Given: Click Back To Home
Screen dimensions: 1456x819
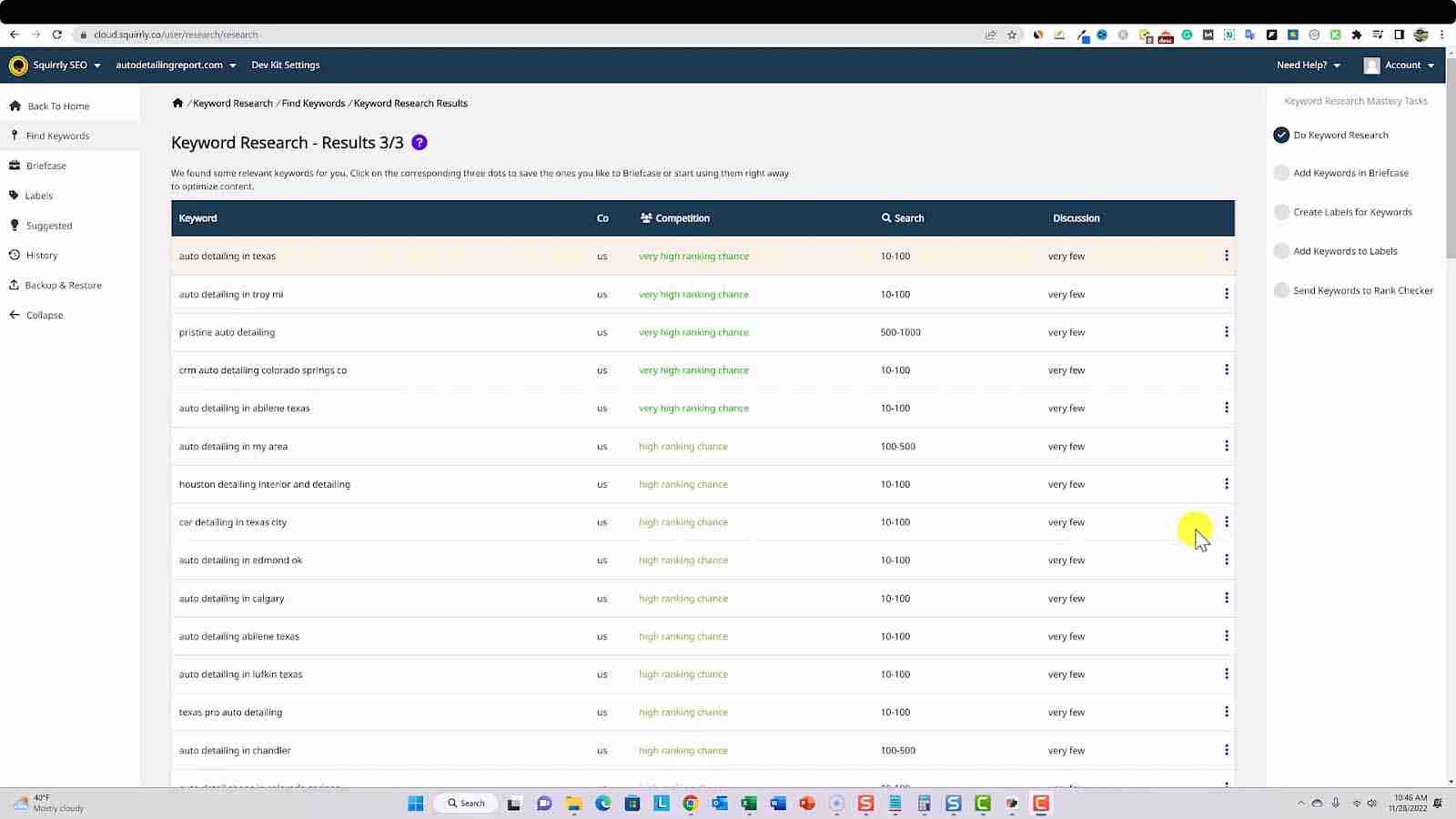Looking at the screenshot, I should click(58, 106).
